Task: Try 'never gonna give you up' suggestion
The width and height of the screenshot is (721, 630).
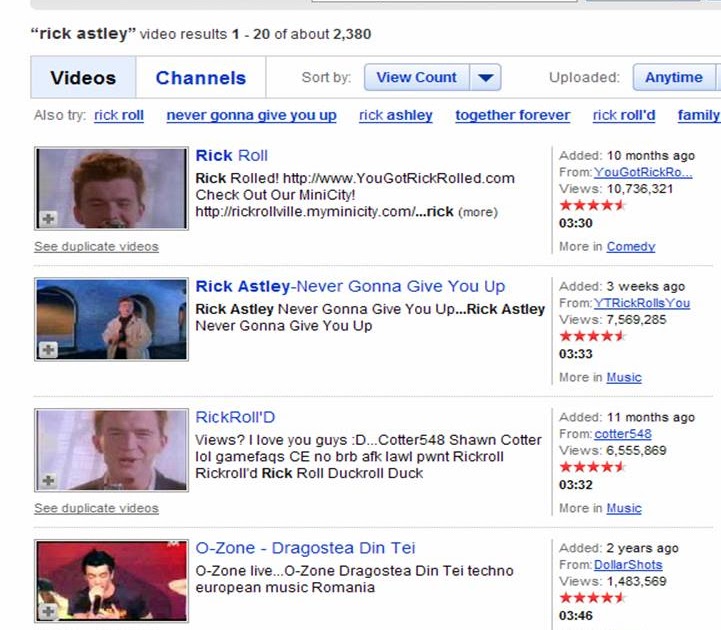Action: [x=252, y=115]
